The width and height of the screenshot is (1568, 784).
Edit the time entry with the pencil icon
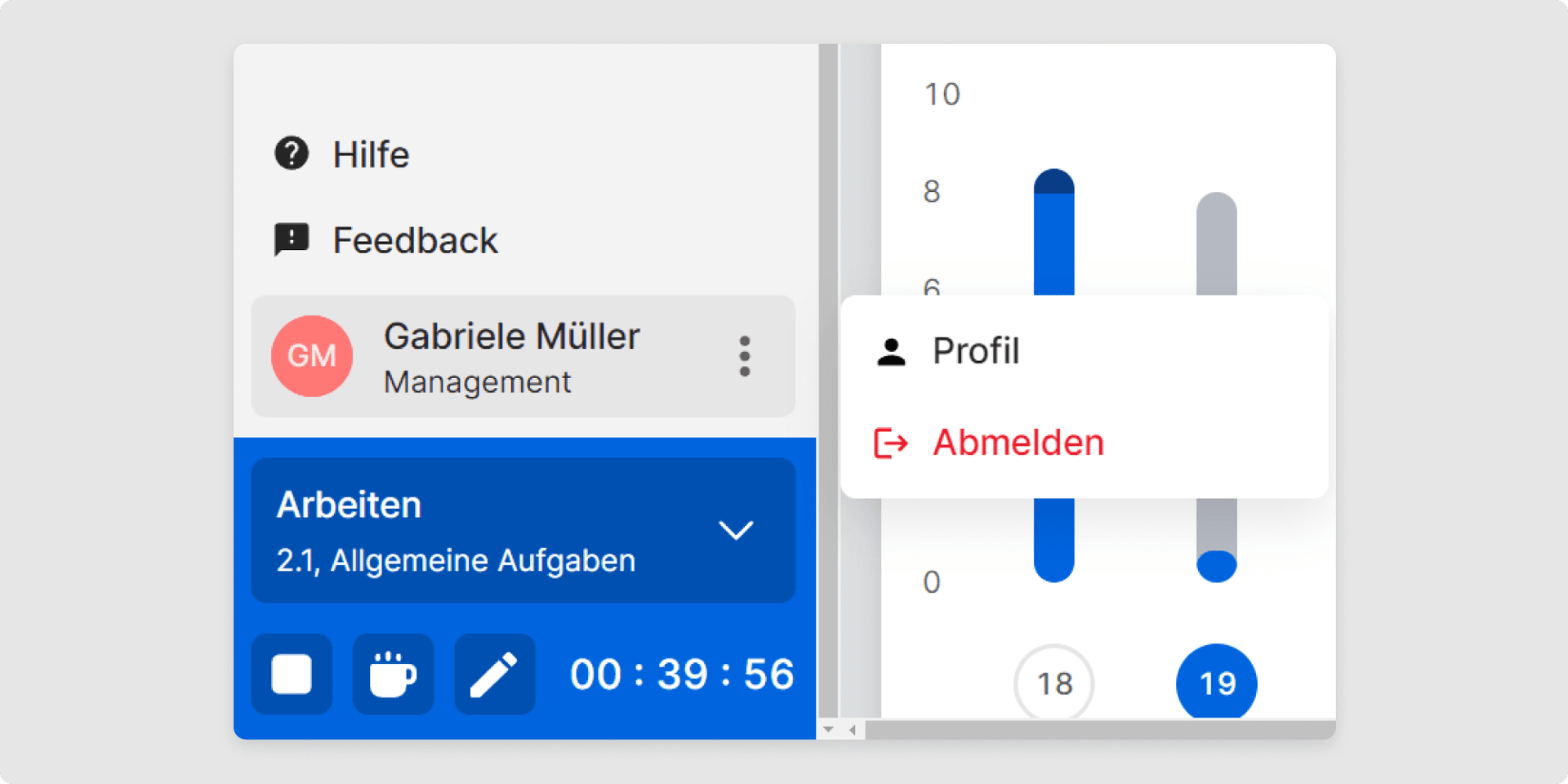click(494, 674)
